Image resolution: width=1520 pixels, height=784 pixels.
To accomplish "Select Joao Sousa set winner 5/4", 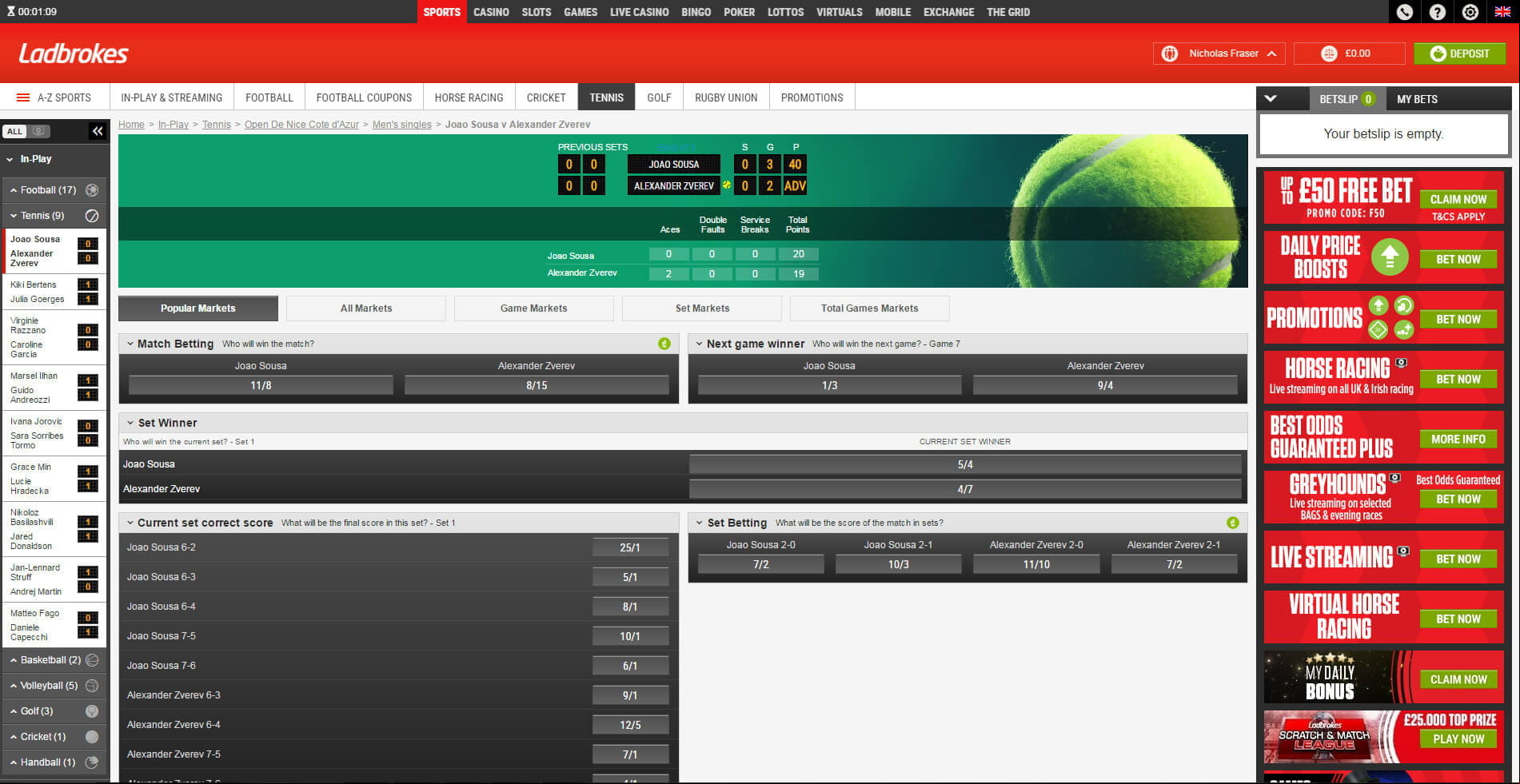I will 965,464.
